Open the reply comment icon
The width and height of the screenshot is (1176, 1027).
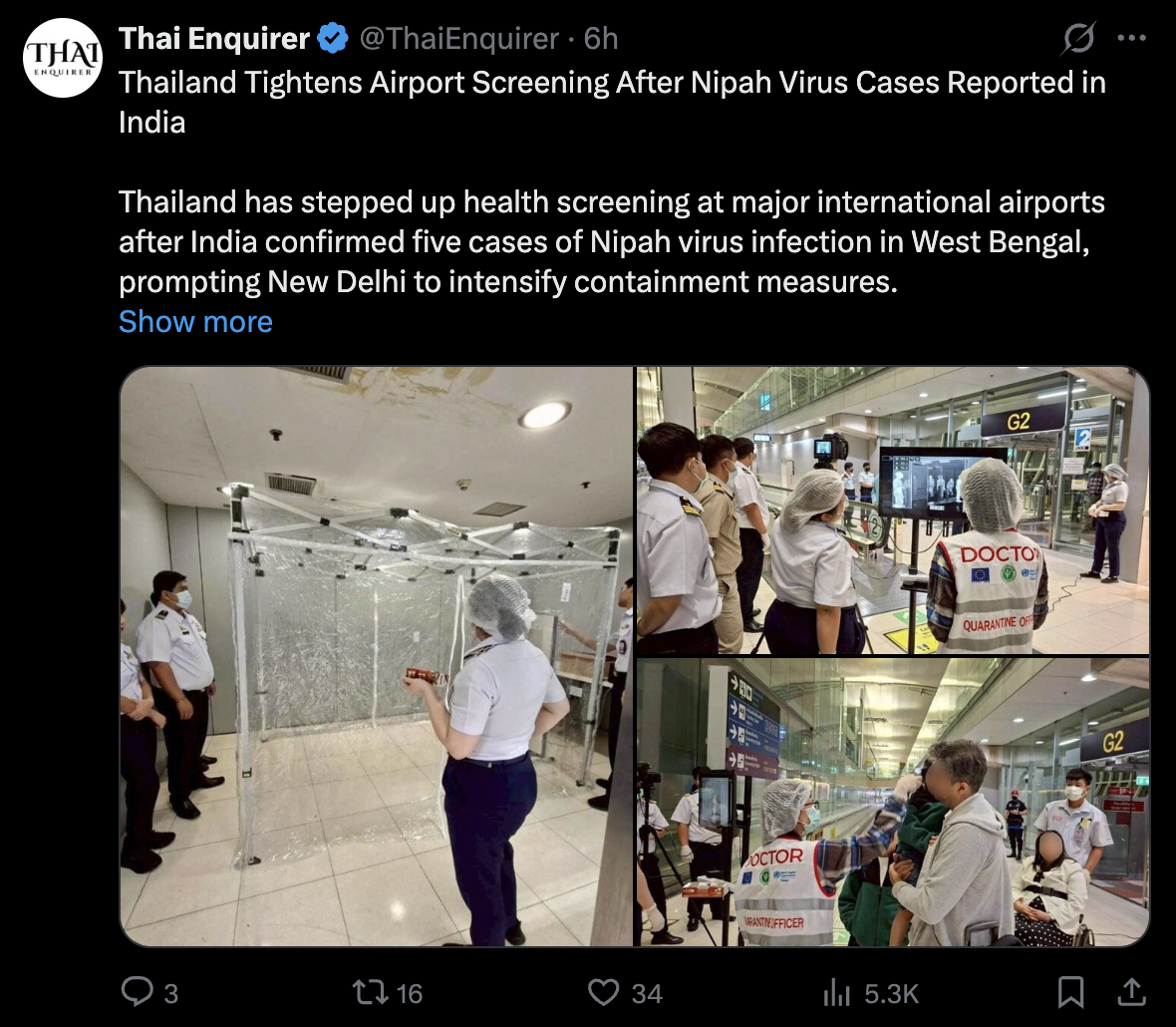(x=138, y=991)
